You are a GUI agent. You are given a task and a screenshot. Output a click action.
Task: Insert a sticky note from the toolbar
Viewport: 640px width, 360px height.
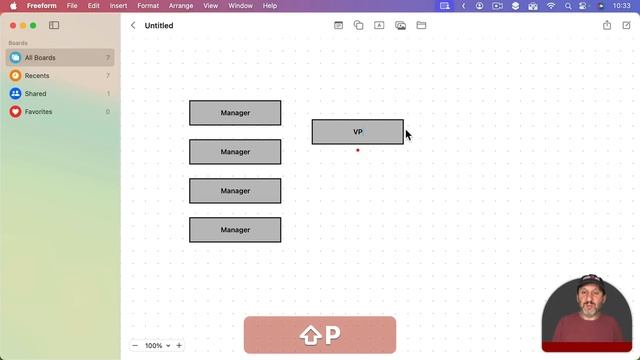click(x=338, y=25)
